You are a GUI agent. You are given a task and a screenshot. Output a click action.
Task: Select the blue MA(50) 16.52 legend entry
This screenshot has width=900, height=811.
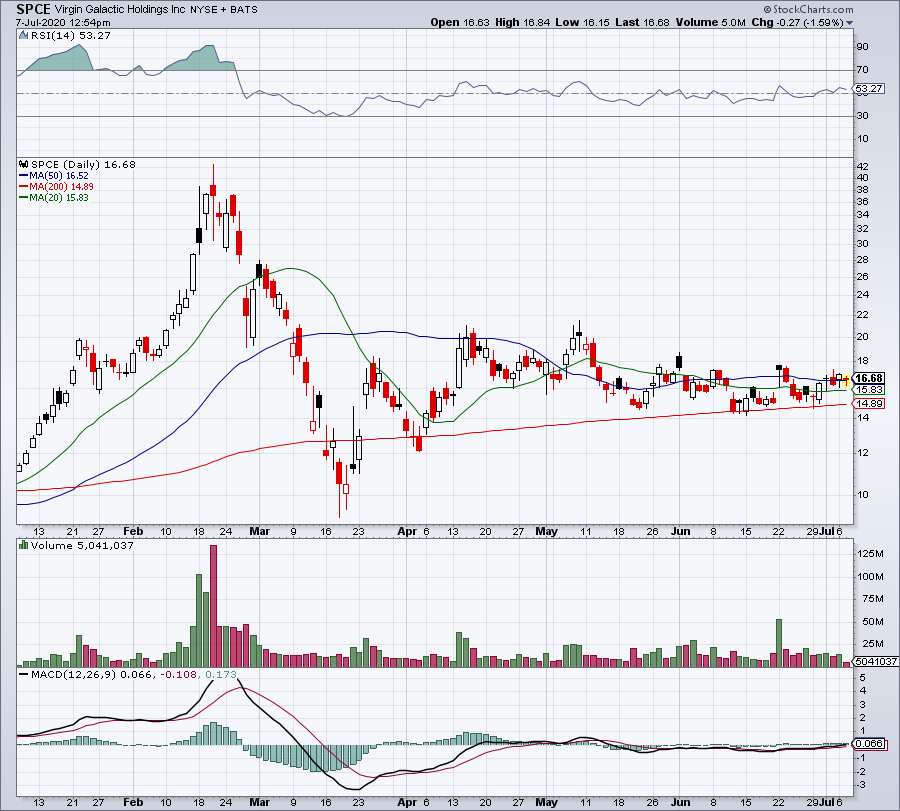(54, 176)
